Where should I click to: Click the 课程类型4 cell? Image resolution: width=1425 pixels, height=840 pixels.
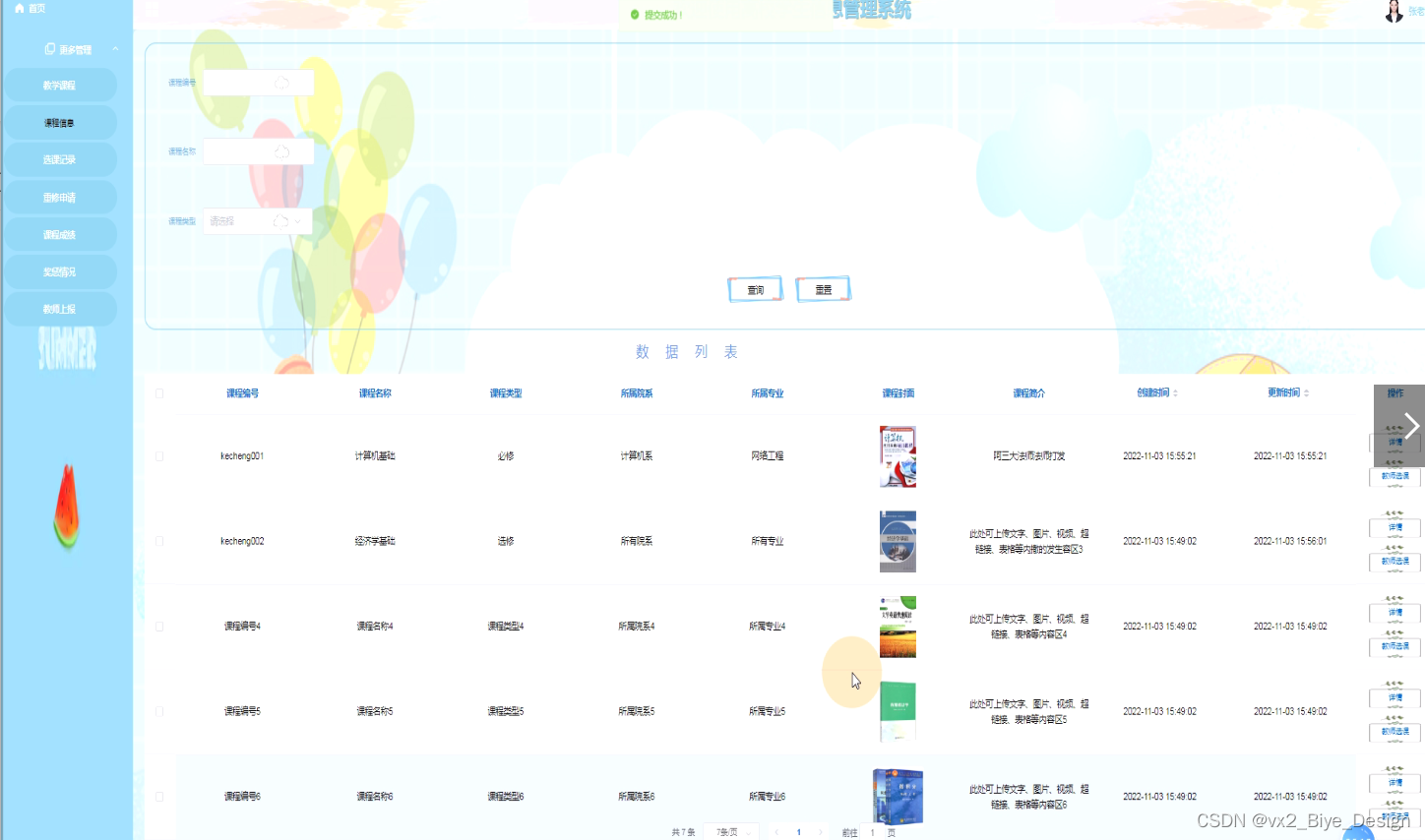(506, 627)
